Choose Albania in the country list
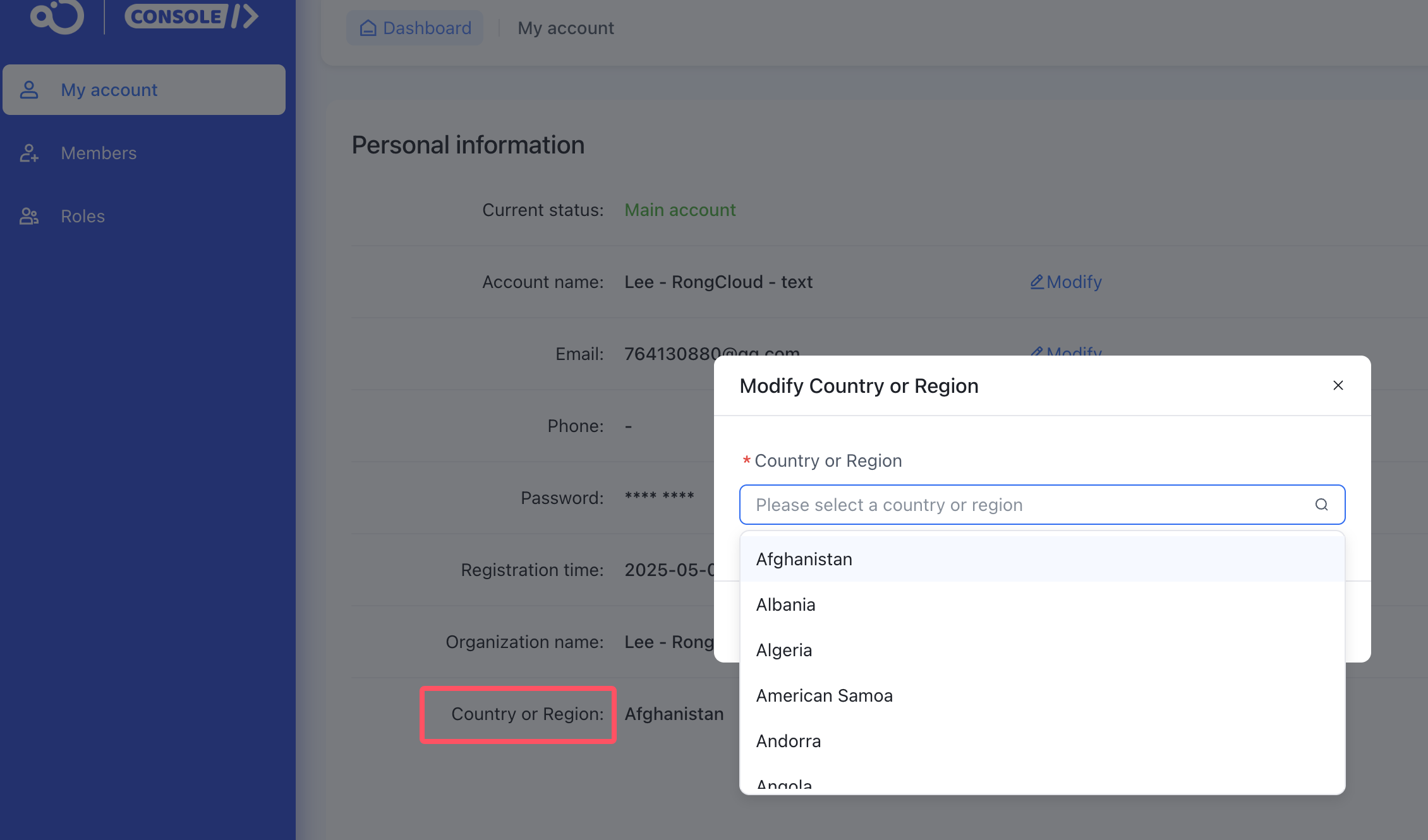This screenshot has height=840, width=1428. tap(785, 604)
